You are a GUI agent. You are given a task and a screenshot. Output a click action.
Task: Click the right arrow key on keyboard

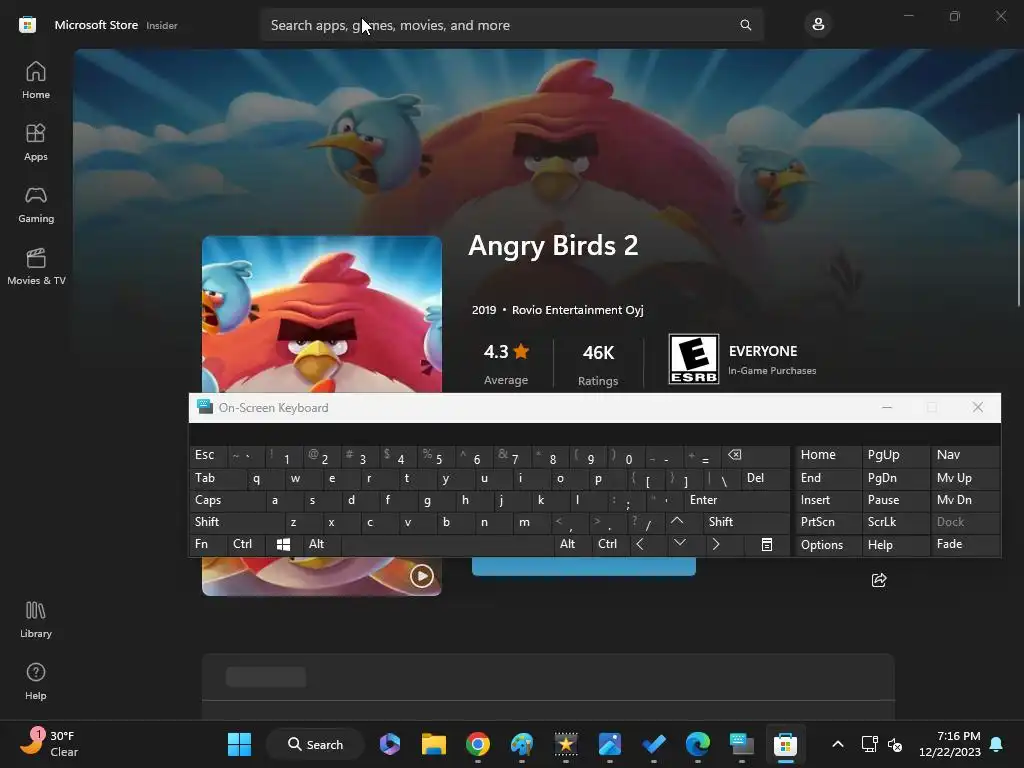pos(724,544)
